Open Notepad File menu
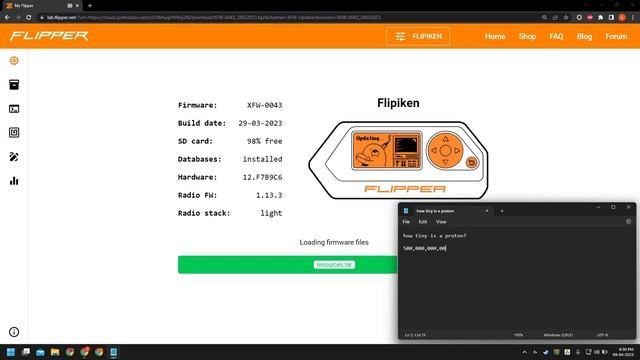 (x=406, y=222)
